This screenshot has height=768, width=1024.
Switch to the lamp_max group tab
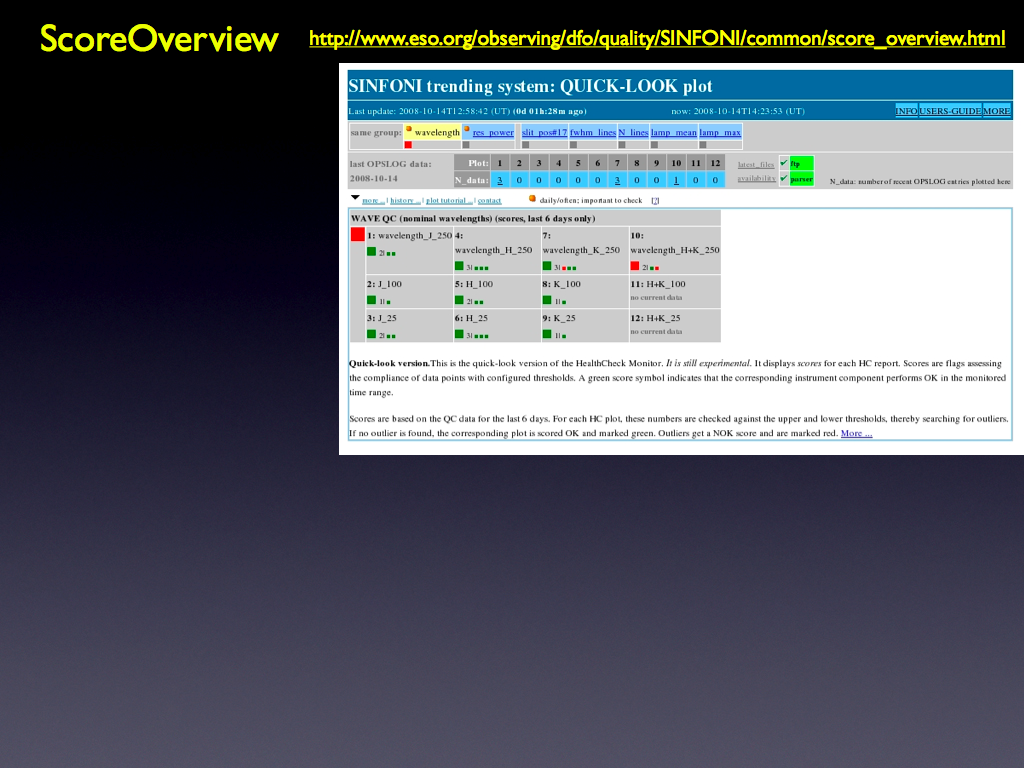pyautogui.click(x=720, y=132)
